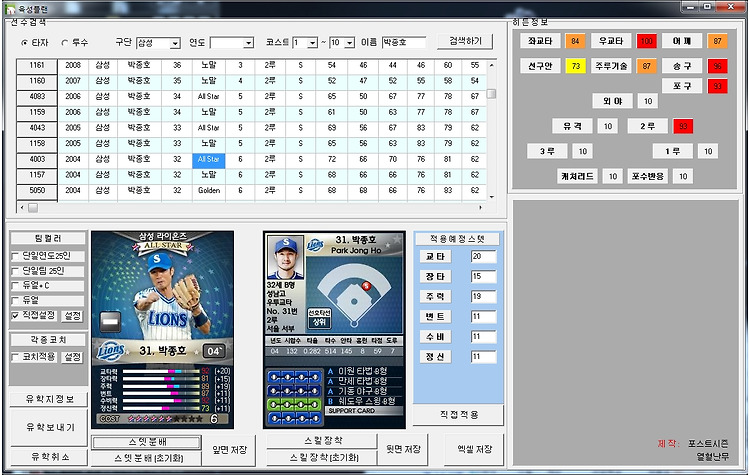
Task: Click the skill slot row beside 이원 타법
Action: pos(295,377)
